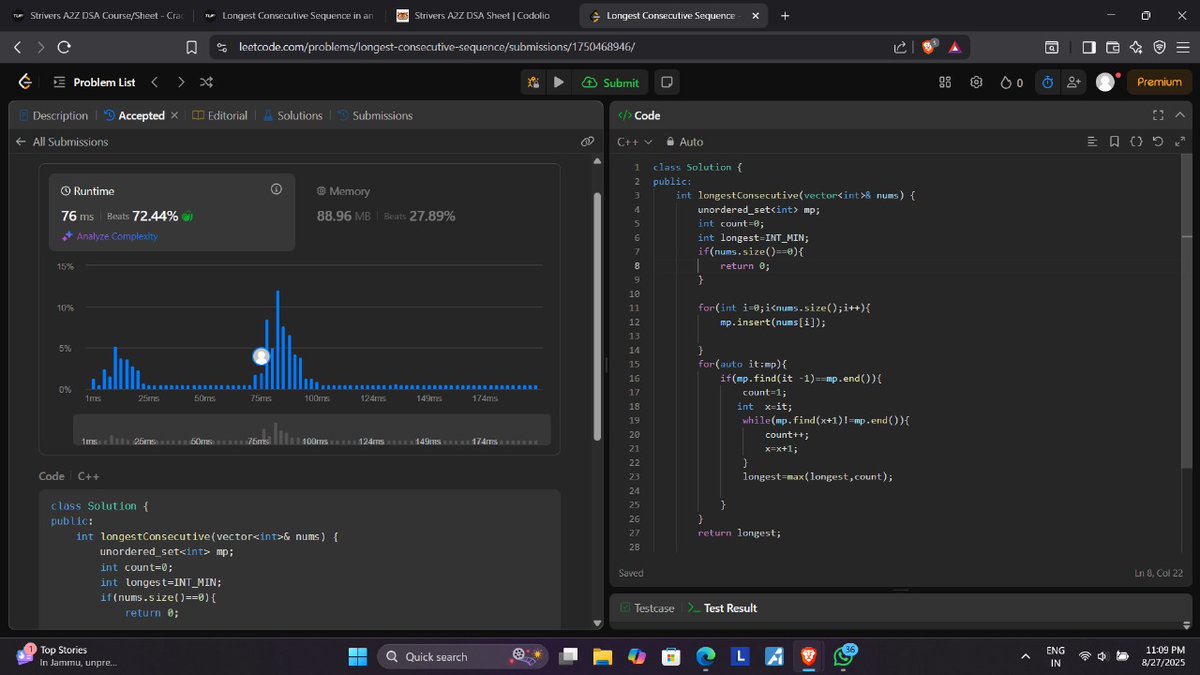Pick a random problem shuffle icon

point(206,82)
